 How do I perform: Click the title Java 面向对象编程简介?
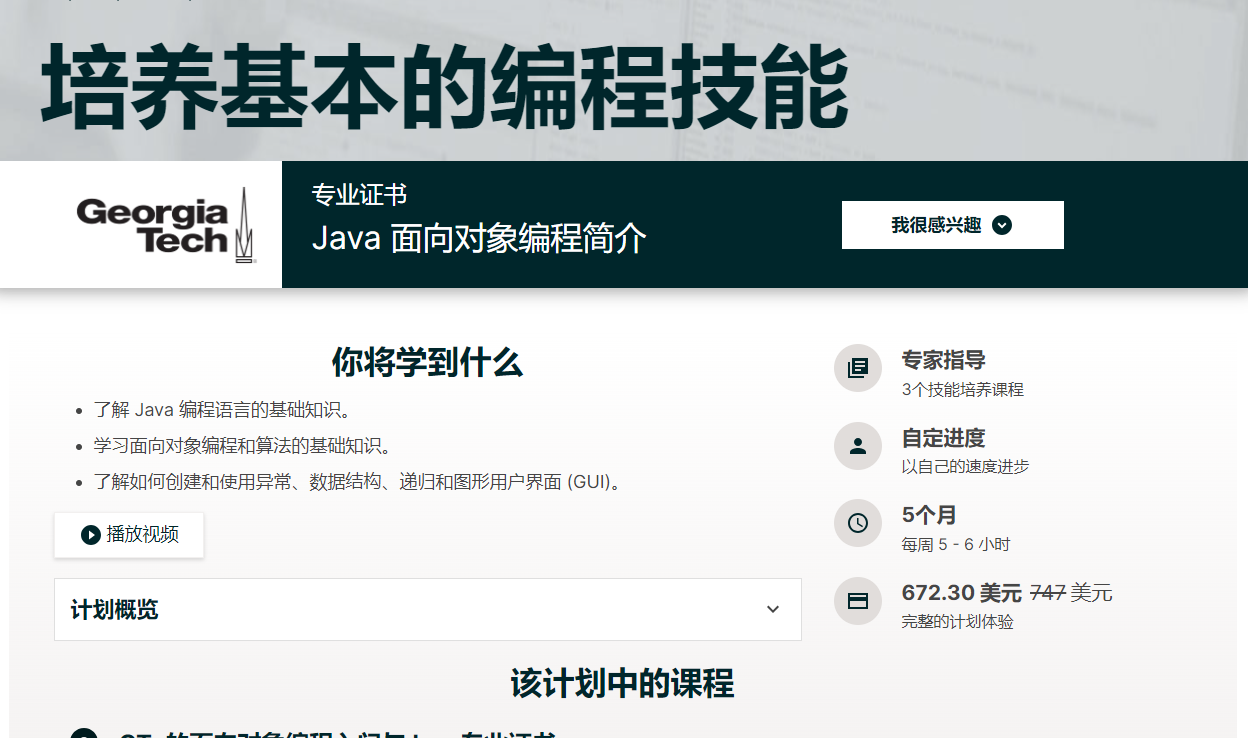(479, 239)
